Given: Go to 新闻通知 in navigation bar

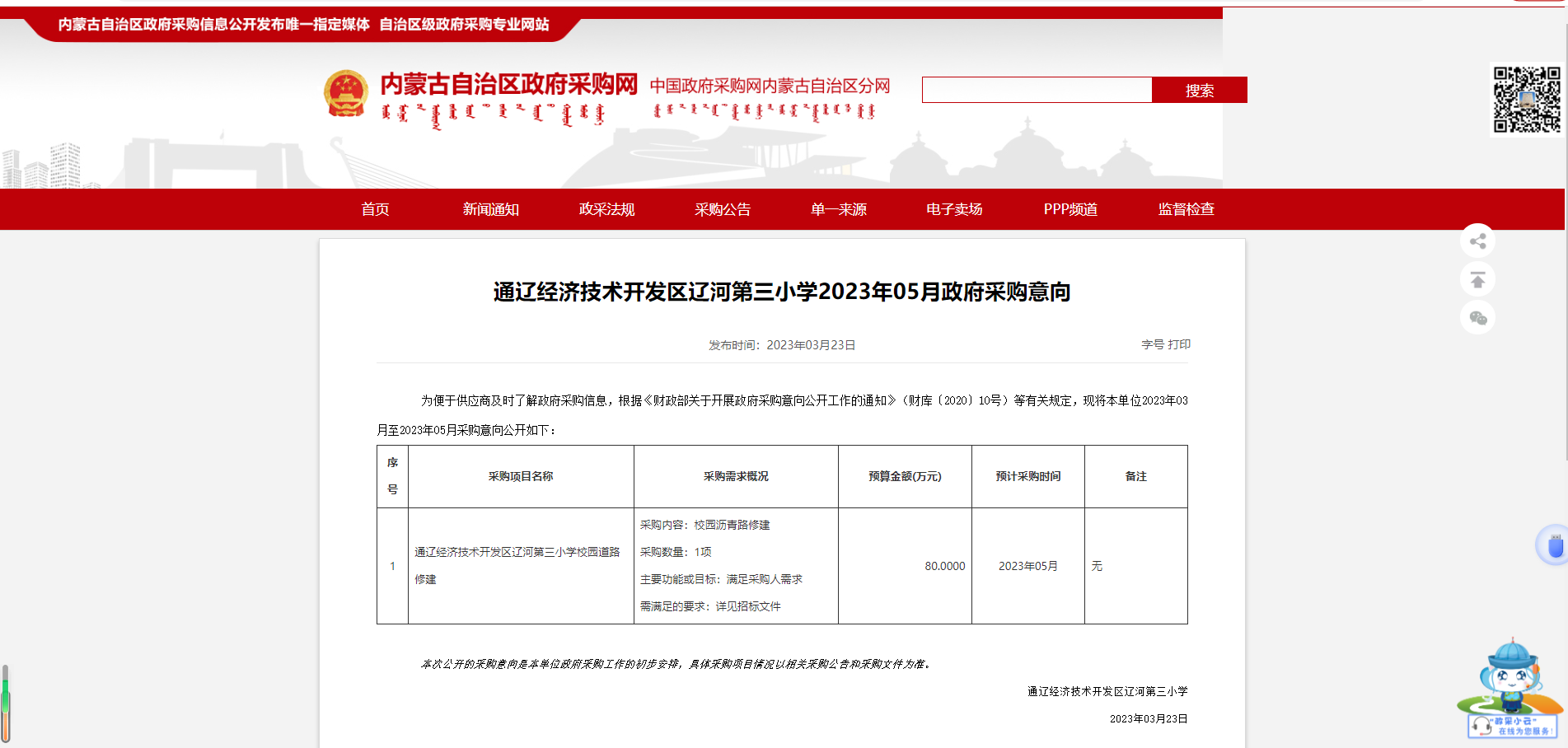Looking at the screenshot, I should pyautogui.click(x=491, y=209).
